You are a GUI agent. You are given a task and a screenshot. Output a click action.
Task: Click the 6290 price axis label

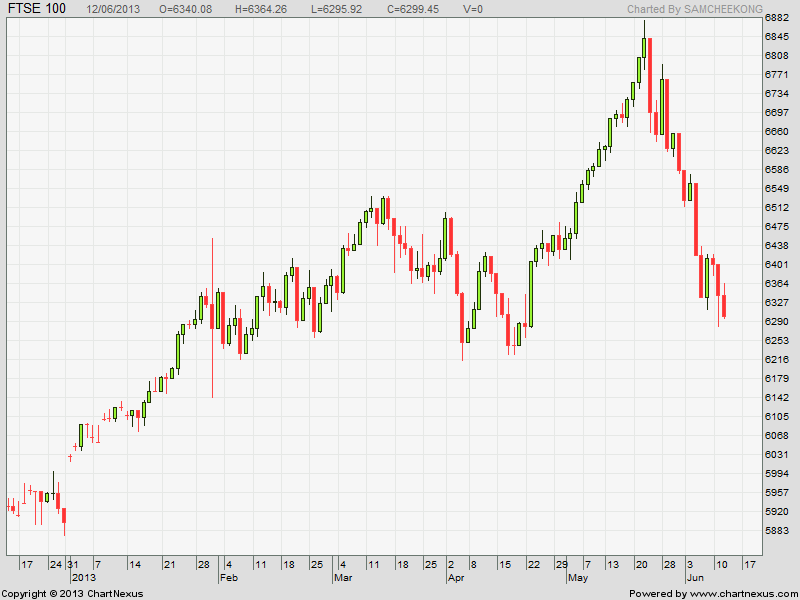click(x=777, y=321)
